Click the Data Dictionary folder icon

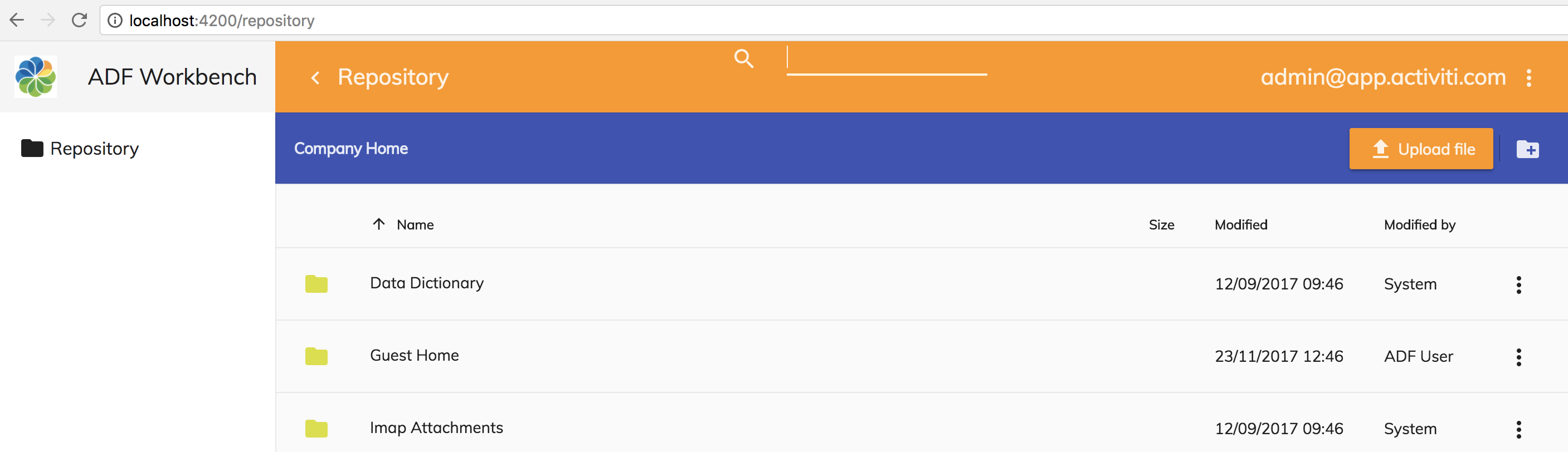click(x=316, y=284)
